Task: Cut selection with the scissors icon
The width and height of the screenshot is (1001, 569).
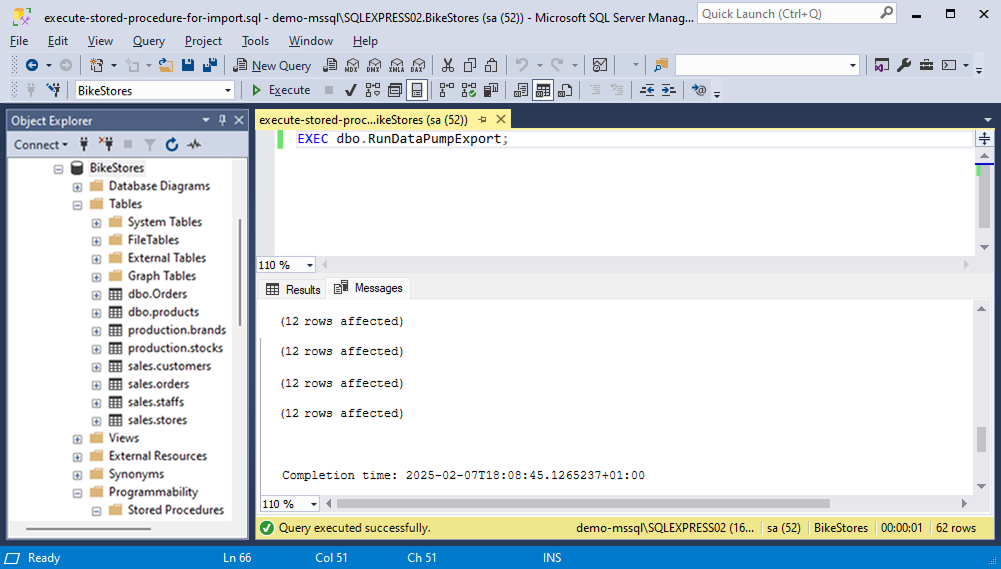Action: coord(448,65)
